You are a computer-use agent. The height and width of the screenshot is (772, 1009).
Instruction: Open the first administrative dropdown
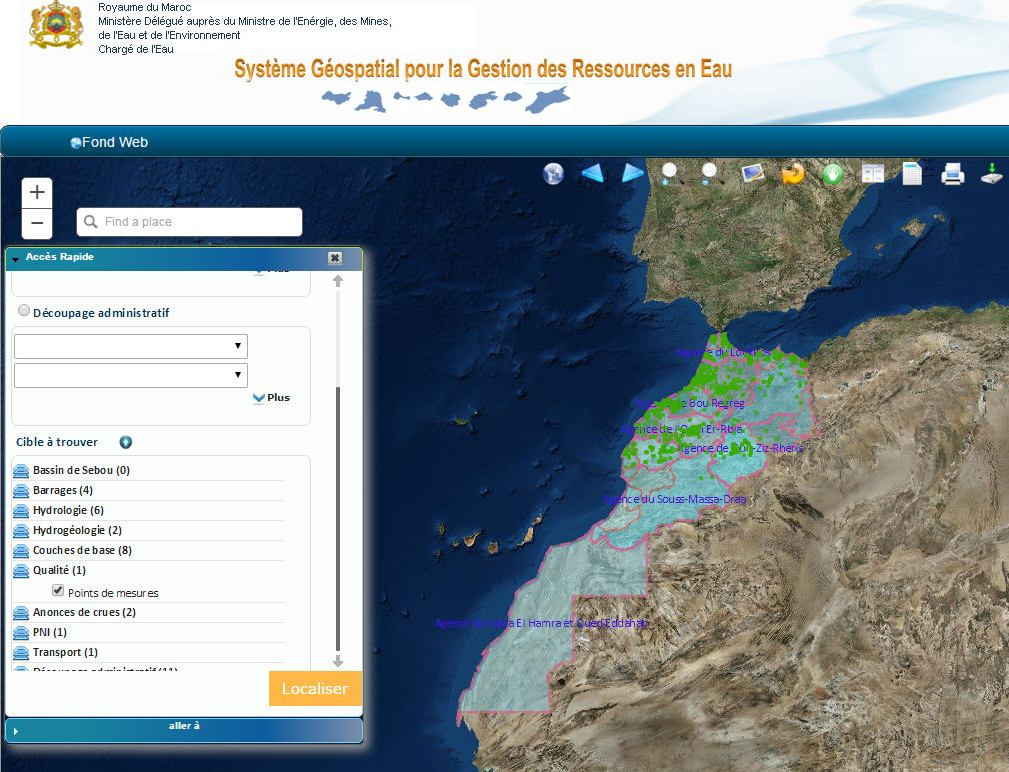click(x=131, y=346)
